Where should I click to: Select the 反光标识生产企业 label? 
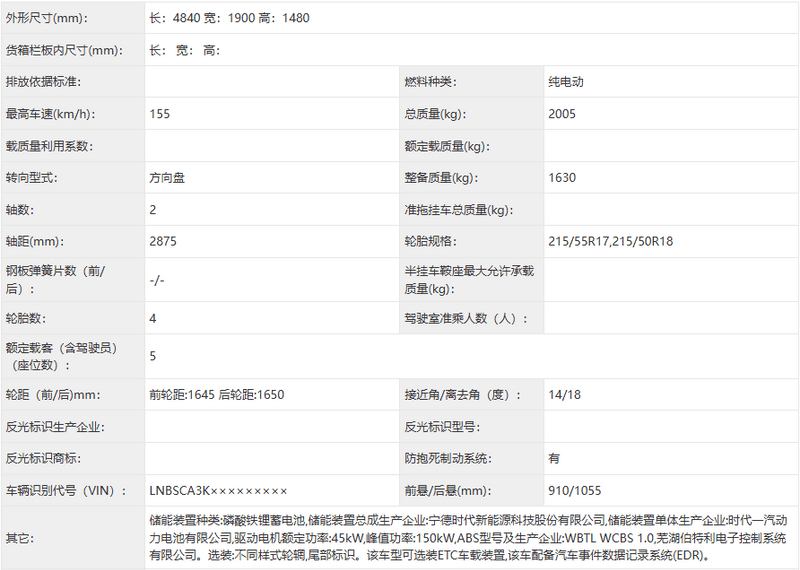tap(55, 427)
